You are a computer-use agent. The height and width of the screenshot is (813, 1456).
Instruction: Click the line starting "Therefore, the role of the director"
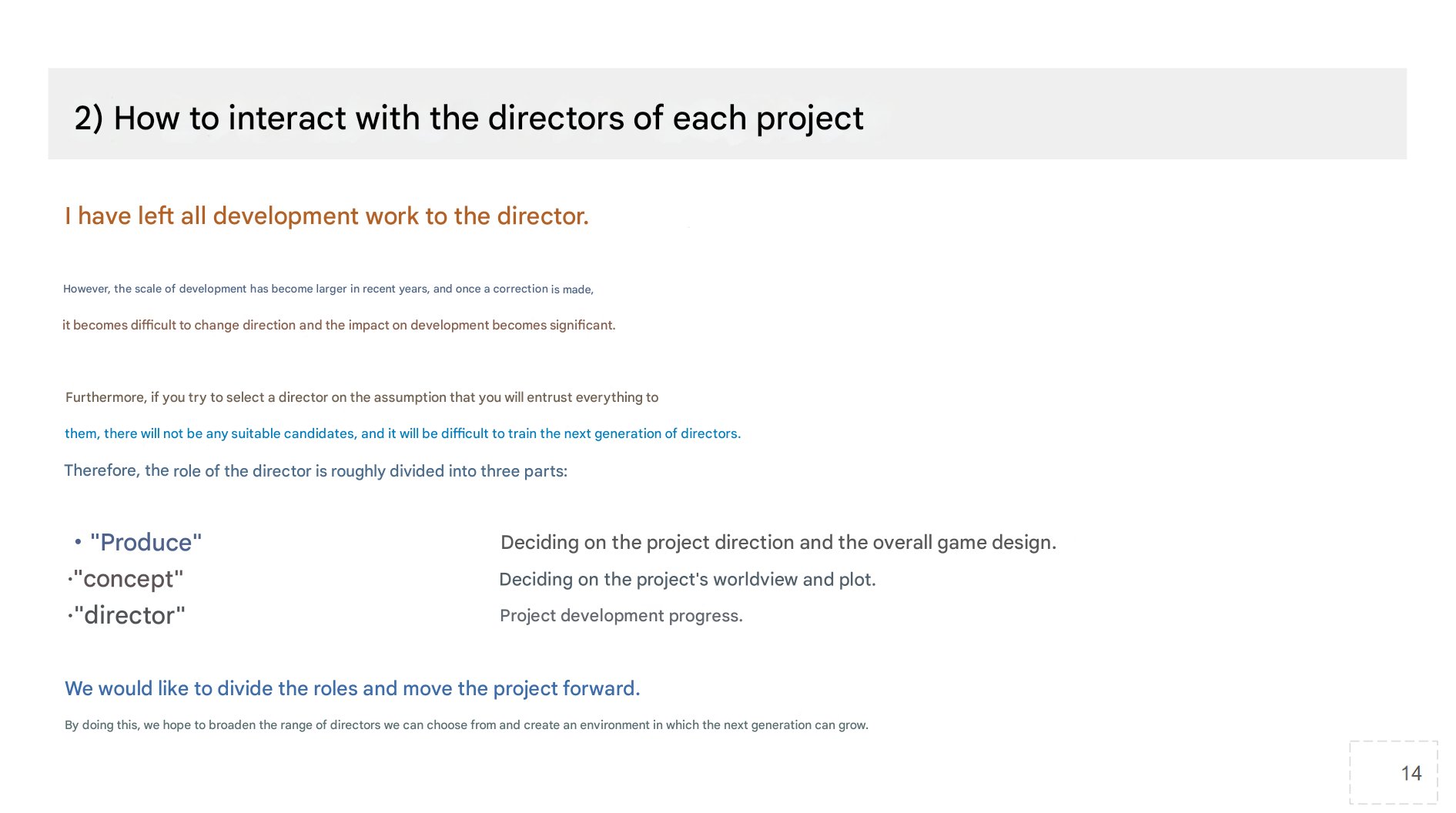click(x=315, y=471)
